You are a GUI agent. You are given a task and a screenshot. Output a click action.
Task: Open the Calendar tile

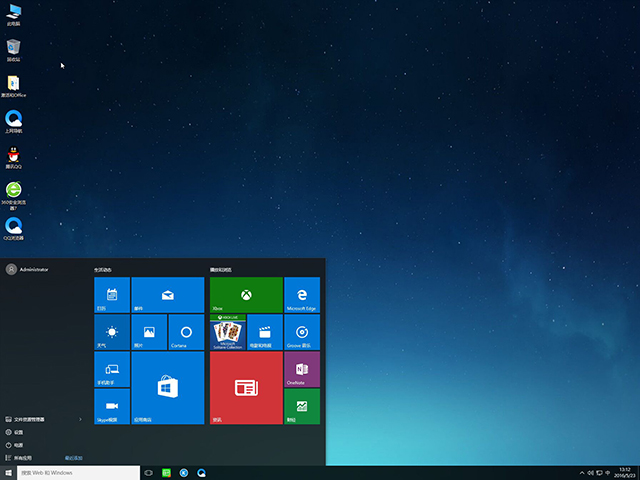coord(112,295)
